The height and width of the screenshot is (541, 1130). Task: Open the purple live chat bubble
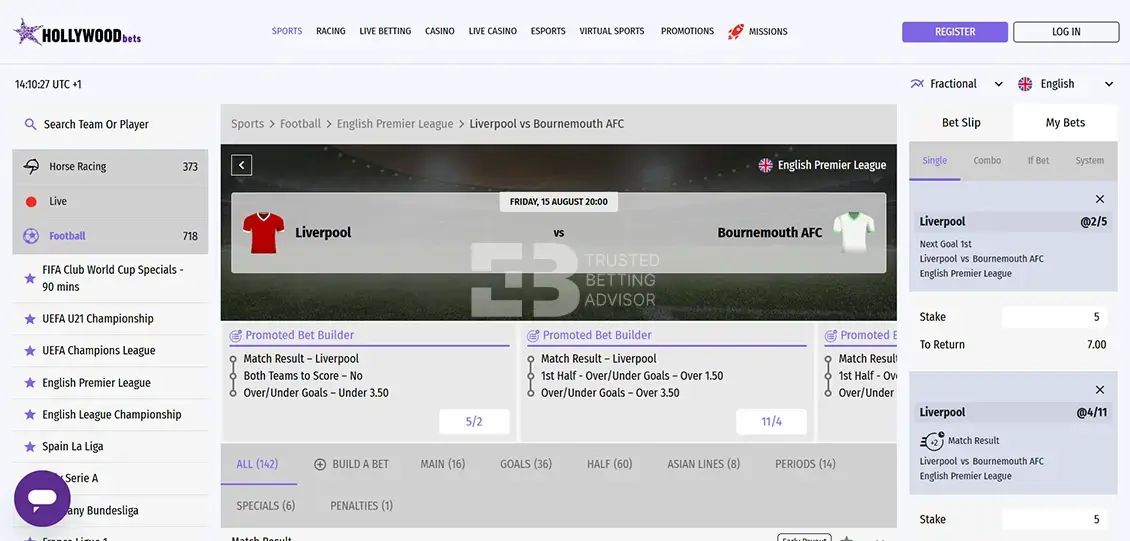point(42,498)
